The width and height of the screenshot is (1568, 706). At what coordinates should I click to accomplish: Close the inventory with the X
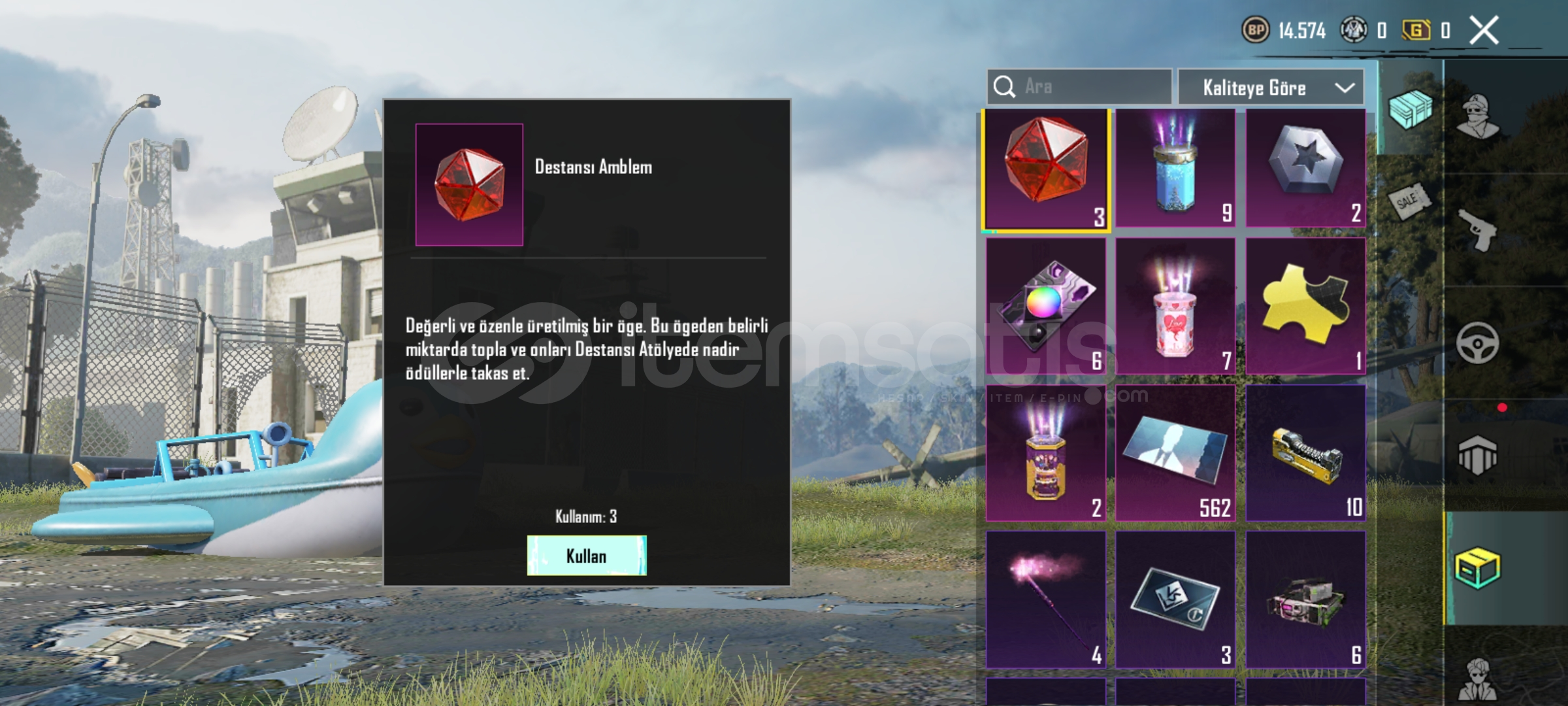click(x=1484, y=30)
